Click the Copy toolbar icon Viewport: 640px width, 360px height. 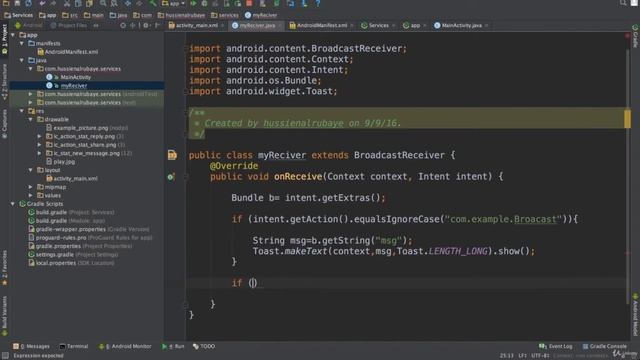point(78,3)
